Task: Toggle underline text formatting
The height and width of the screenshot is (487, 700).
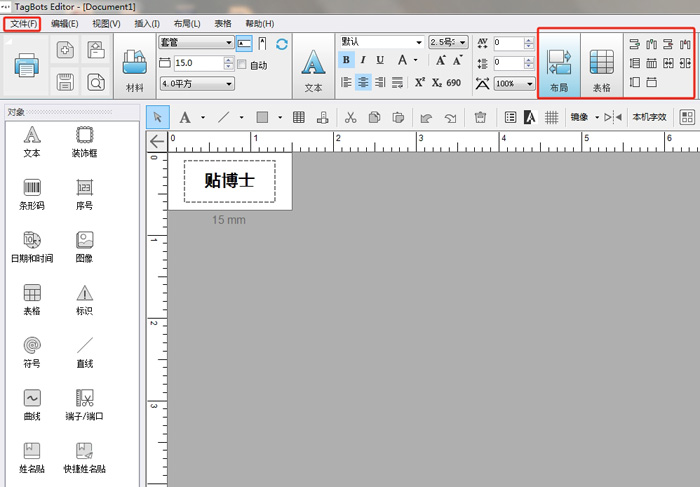Action: 380,60
